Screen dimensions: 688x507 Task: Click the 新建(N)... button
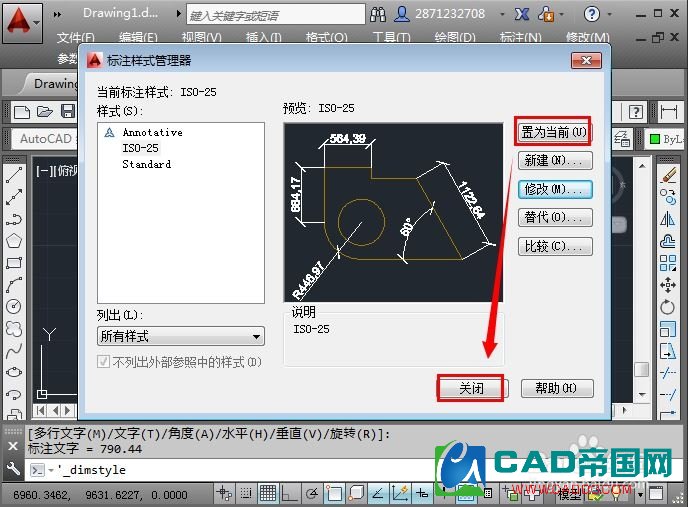tap(555, 160)
